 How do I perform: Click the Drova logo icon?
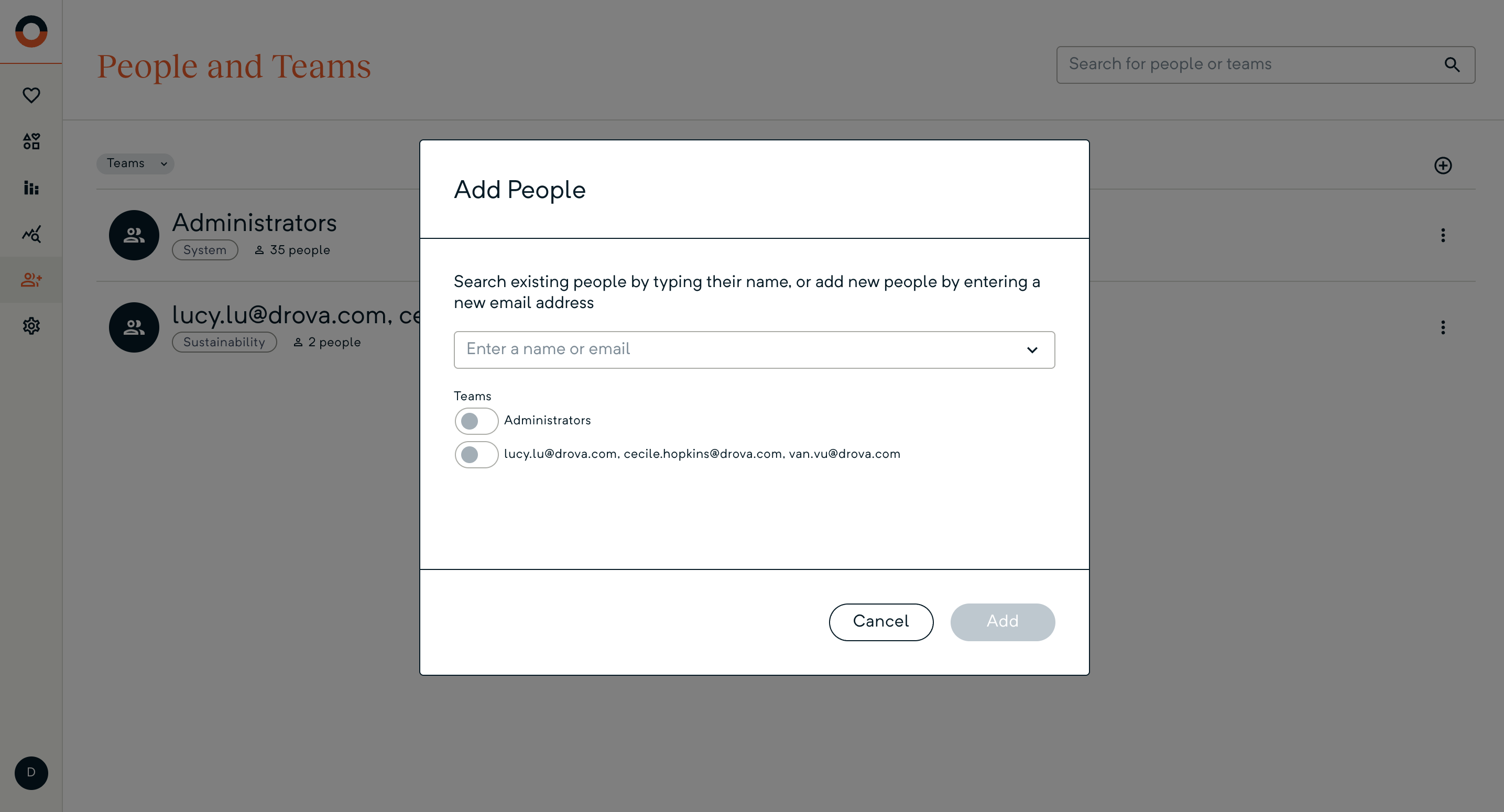[x=31, y=31]
